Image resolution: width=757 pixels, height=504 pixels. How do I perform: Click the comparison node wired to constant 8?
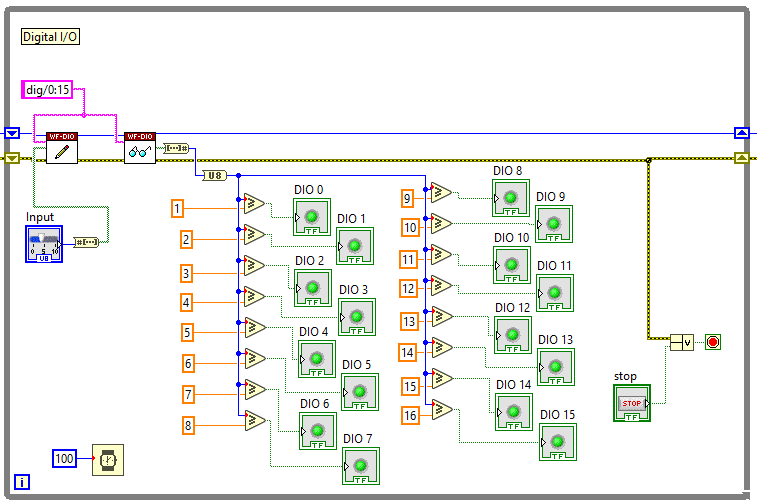[x=255, y=420]
